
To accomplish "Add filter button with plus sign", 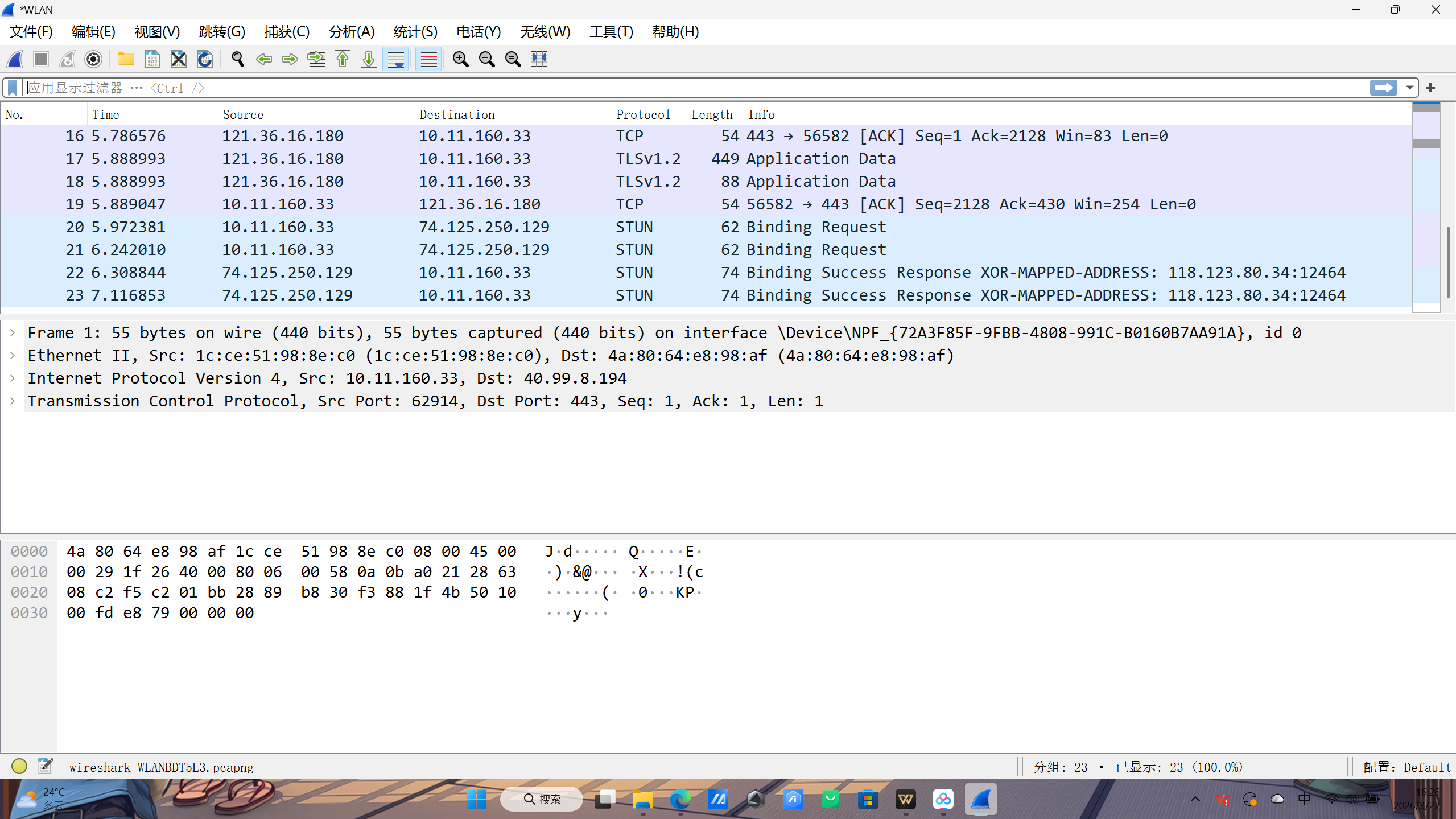I will (x=1430, y=88).
